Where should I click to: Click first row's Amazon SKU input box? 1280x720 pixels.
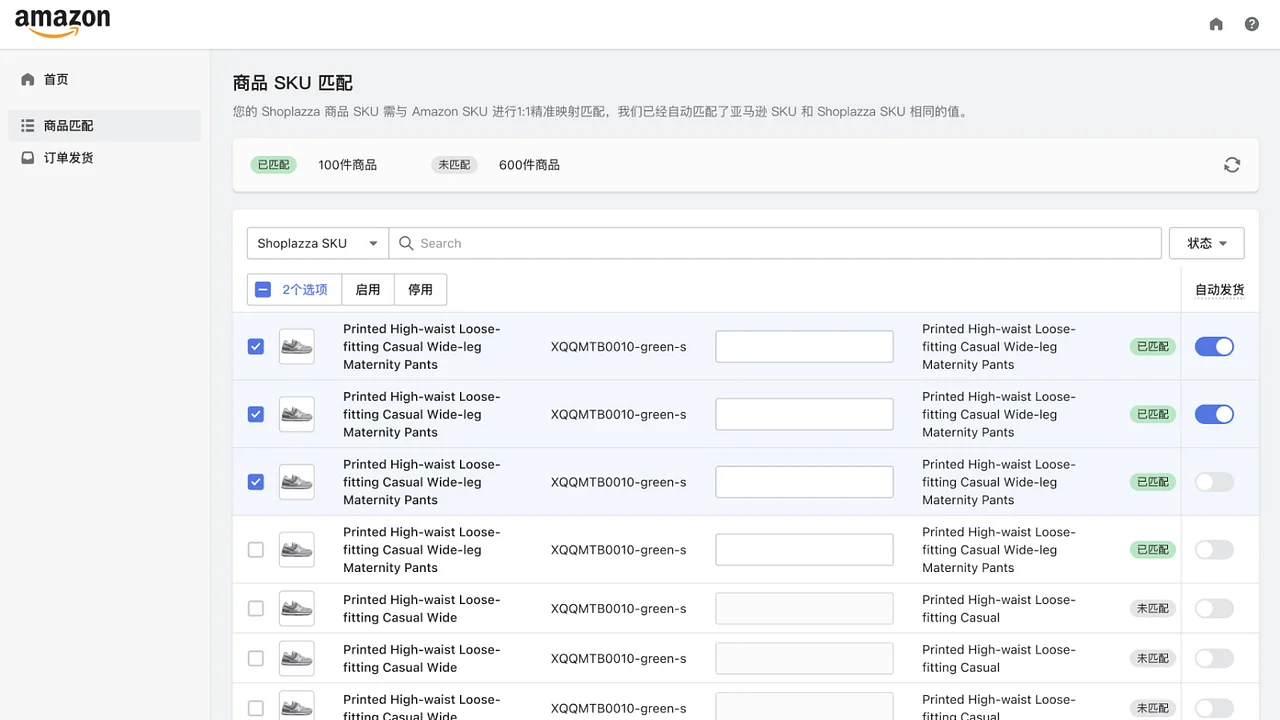pos(804,346)
